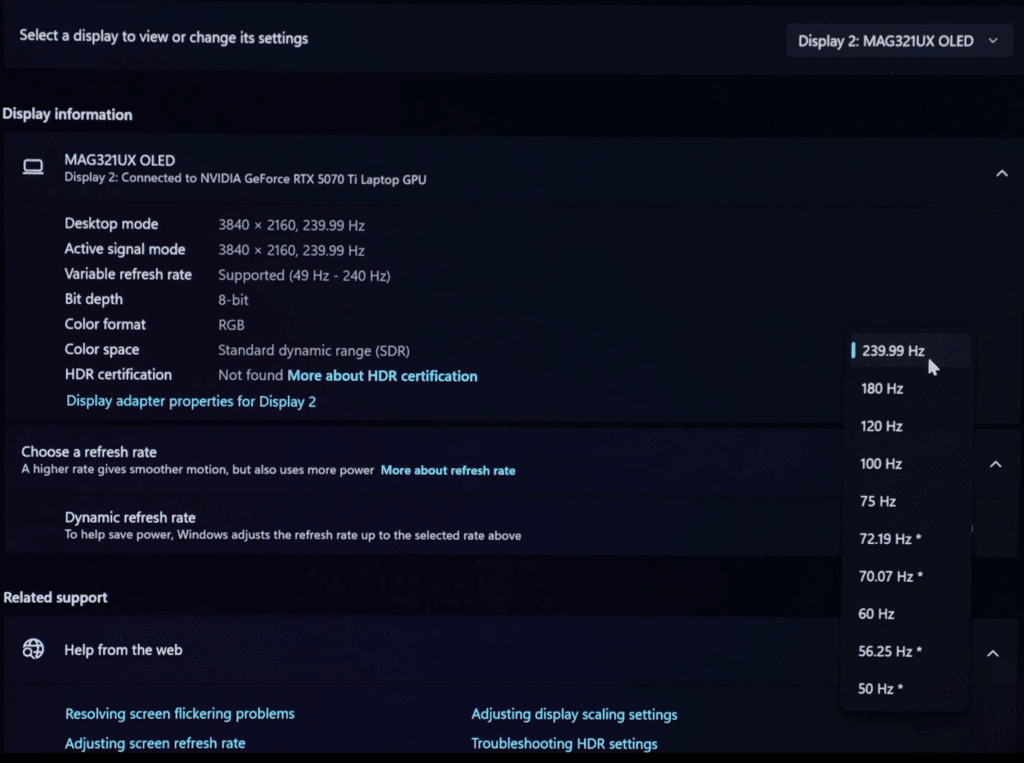Set refresh rate to 75 Hz
1024x763 pixels.
pyautogui.click(x=878, y=501)
